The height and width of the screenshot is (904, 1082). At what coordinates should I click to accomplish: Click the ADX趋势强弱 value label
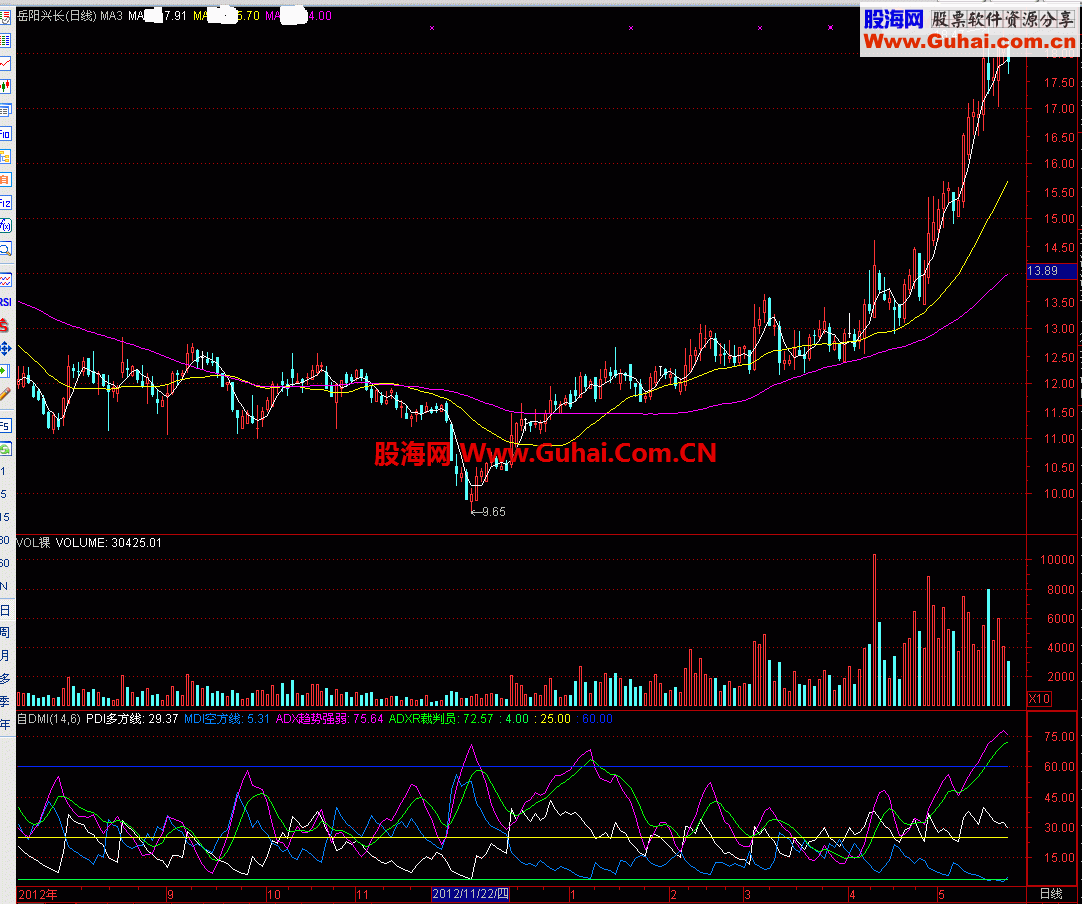click(329, 718)
